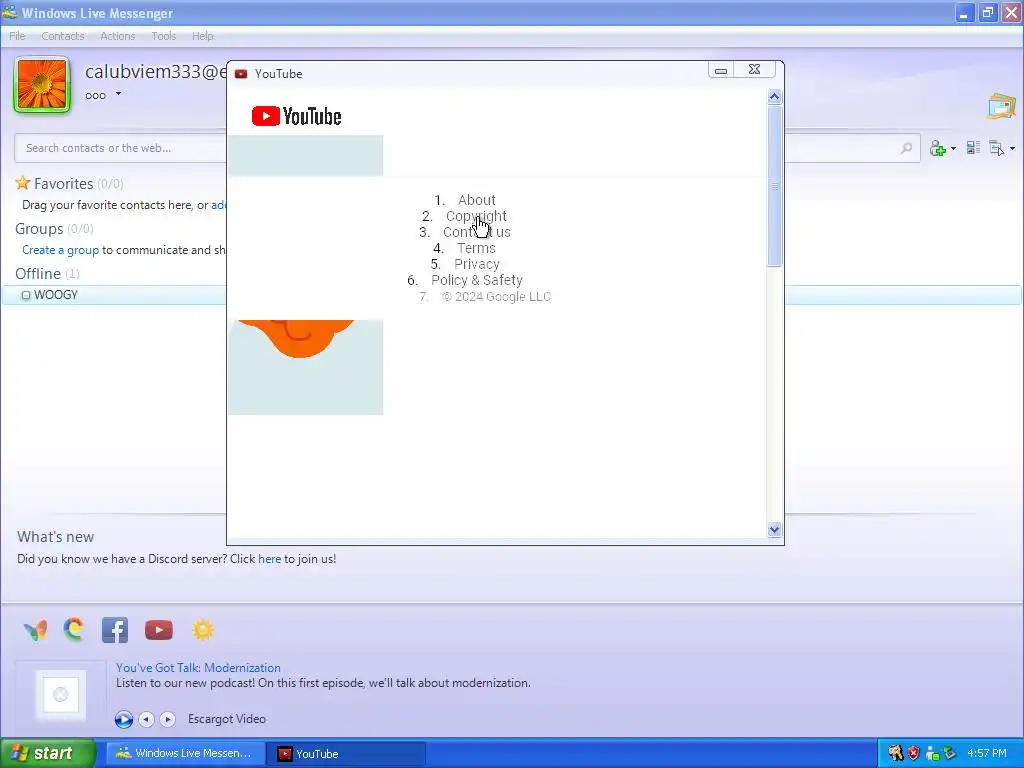Image resolution: width=1024 pixels, height=768 pixels.
Task: Open the add contact dropdown arrow
Action: pyautogui.click(x=953, y=149)
